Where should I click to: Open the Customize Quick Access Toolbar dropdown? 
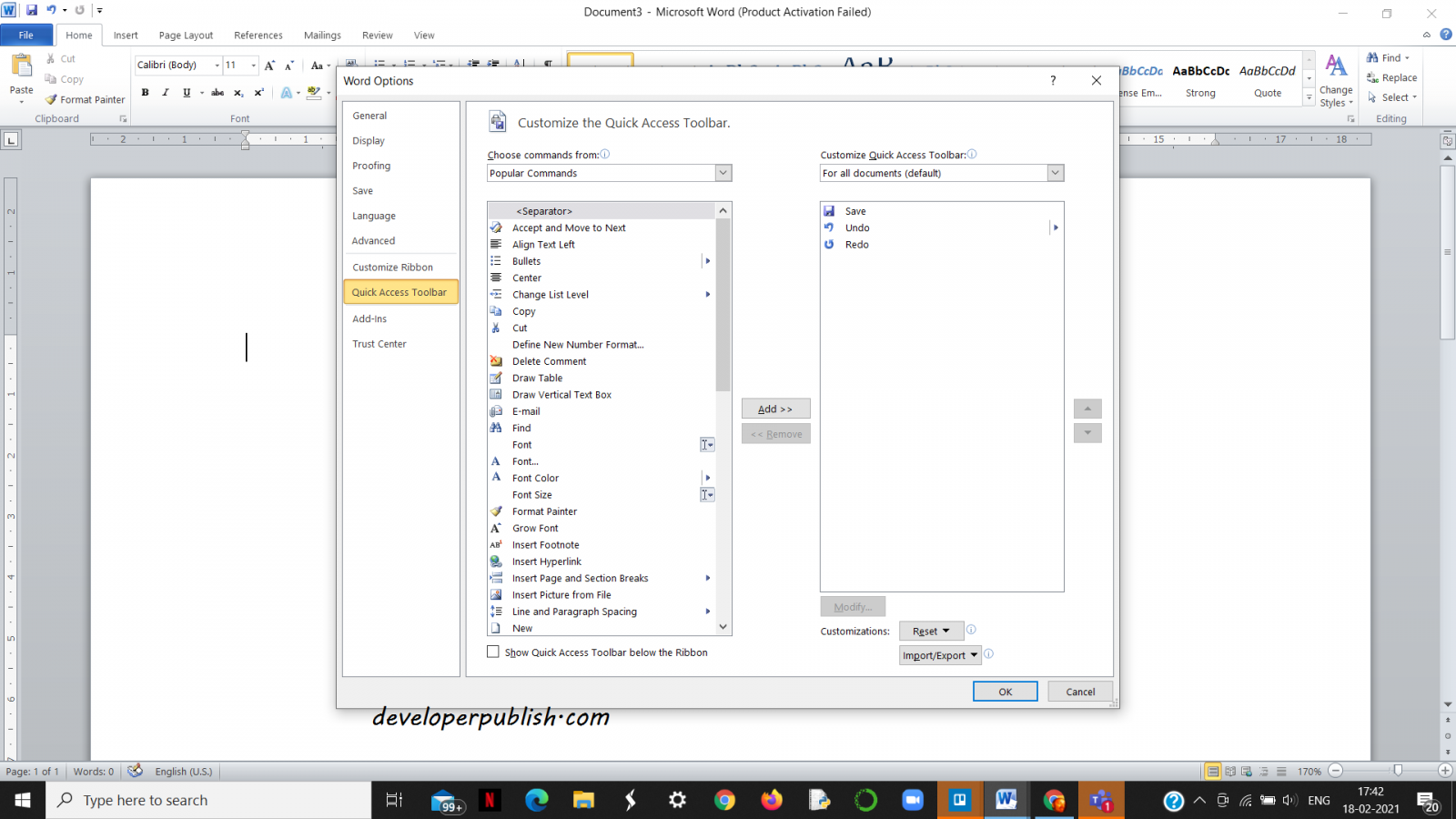tap(1055, 173)
